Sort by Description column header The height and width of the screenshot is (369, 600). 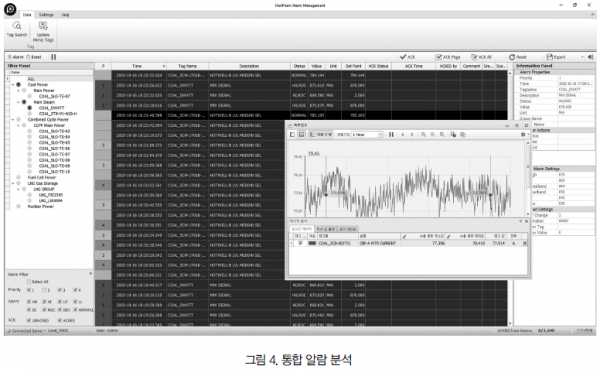[x=249, y=66]
